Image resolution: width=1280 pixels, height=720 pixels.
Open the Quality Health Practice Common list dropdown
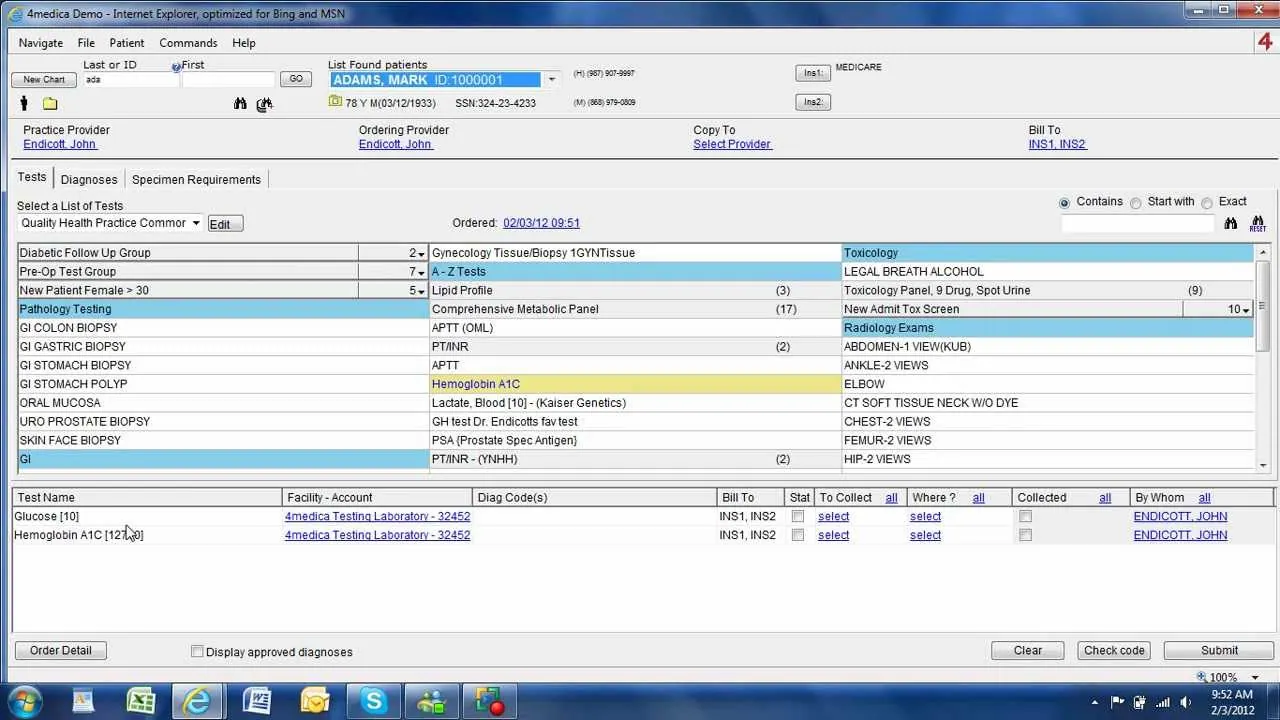click(194, 223)
